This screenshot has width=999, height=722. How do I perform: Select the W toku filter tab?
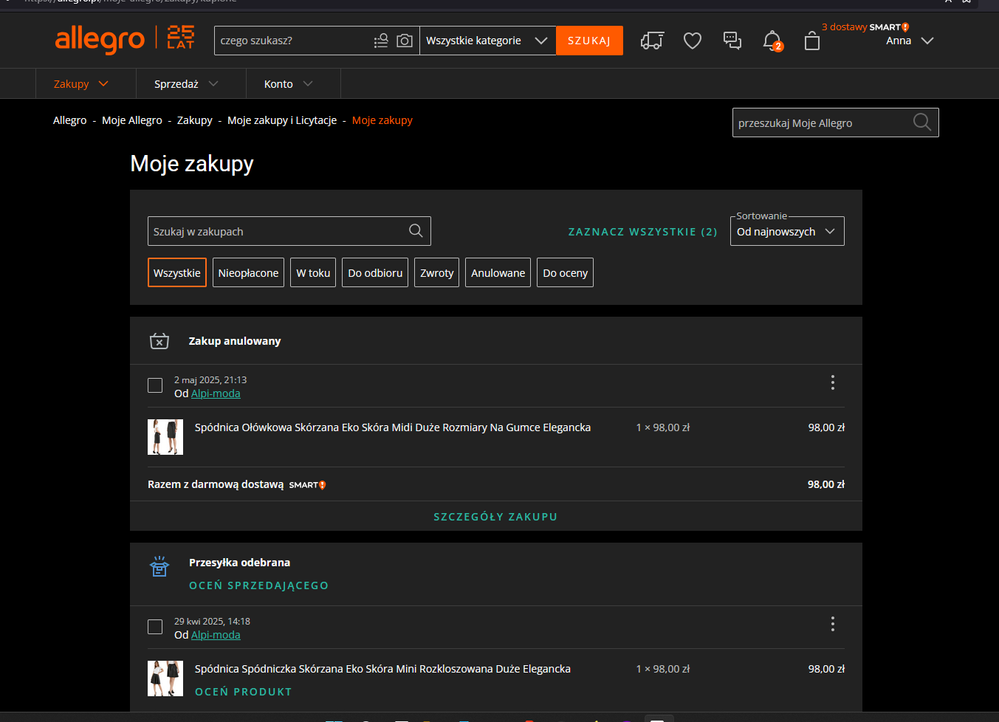pos(313,273)
